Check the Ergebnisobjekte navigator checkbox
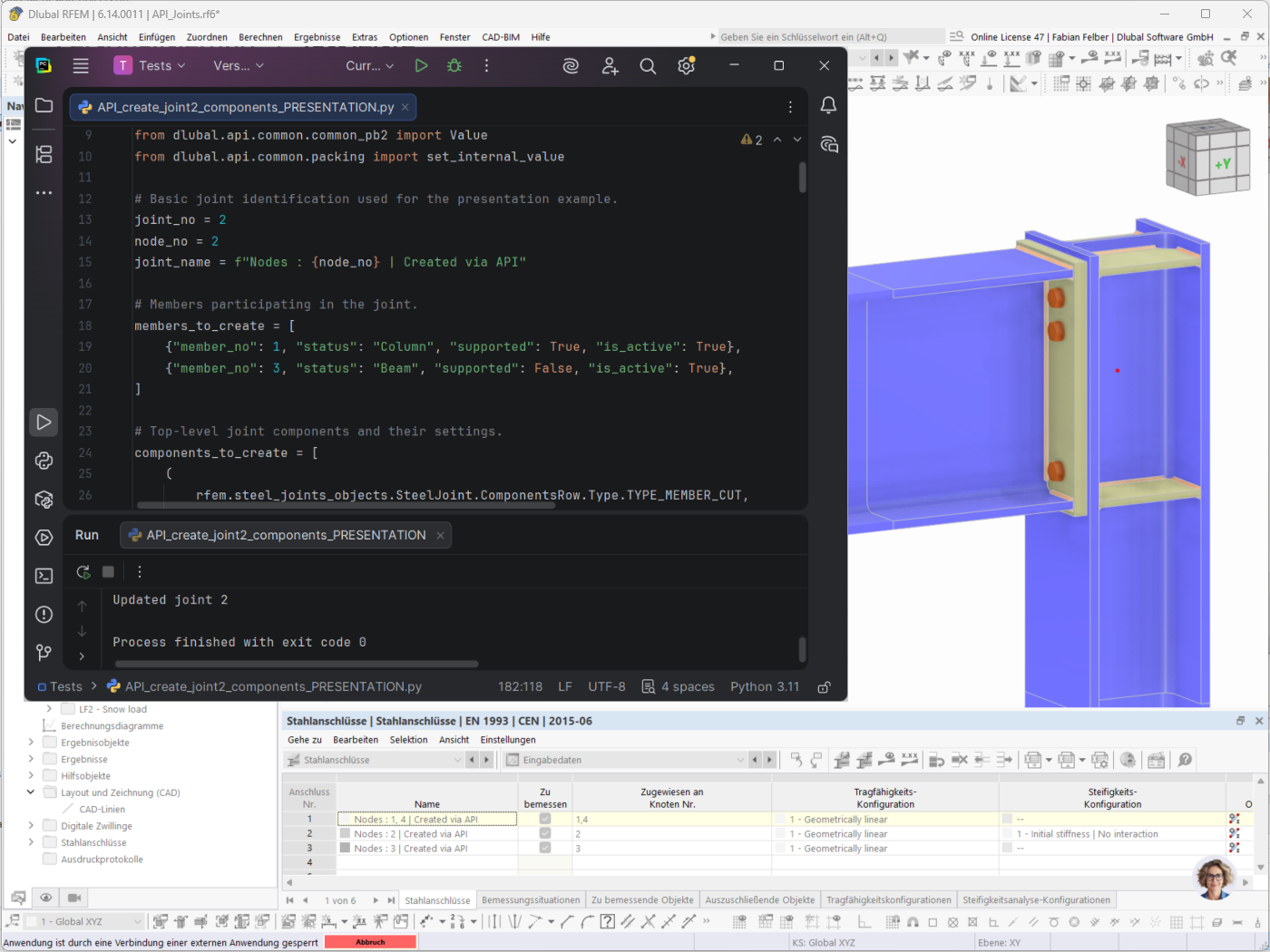 coord(49,743)
